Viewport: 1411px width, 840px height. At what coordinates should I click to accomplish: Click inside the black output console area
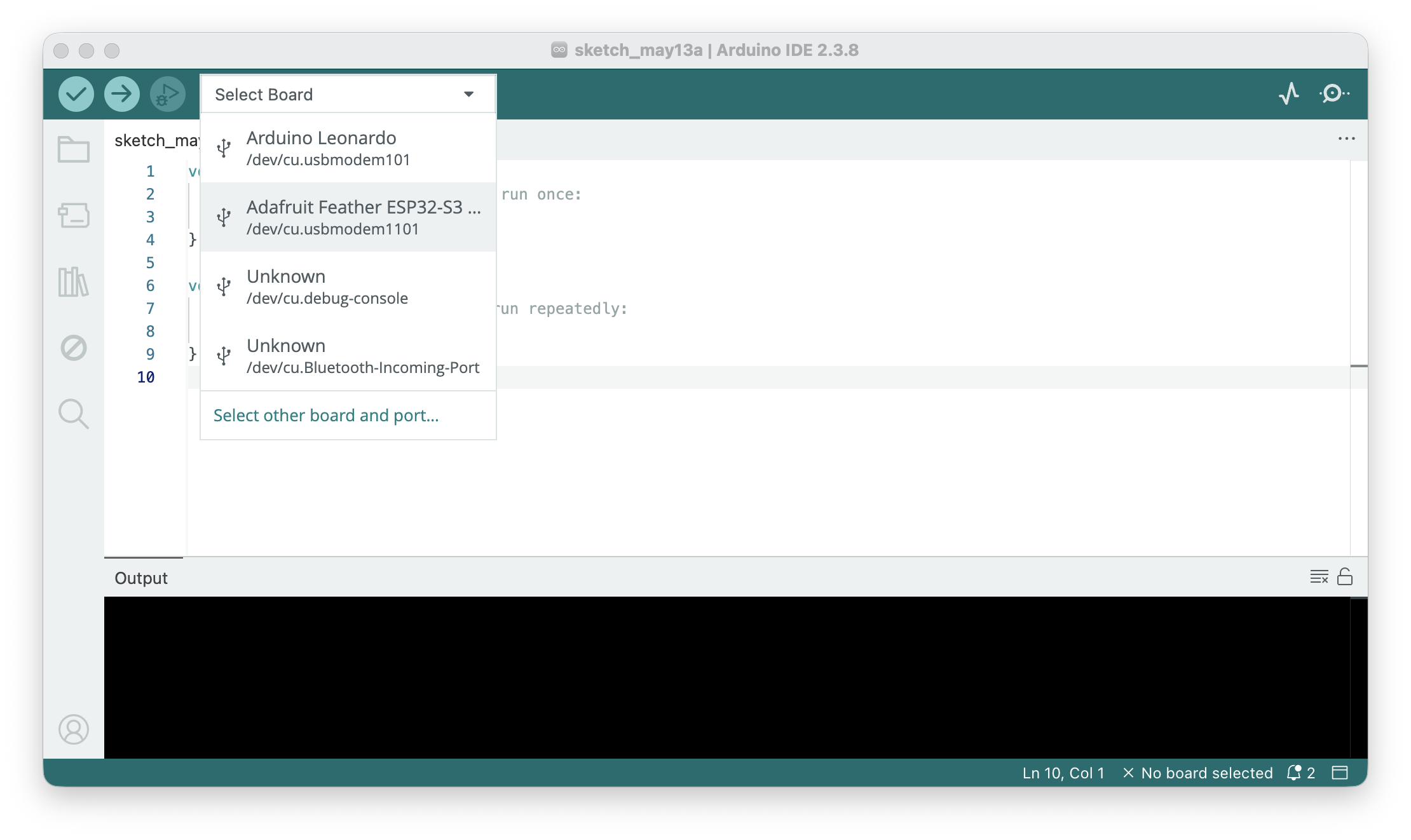point(726,677)
